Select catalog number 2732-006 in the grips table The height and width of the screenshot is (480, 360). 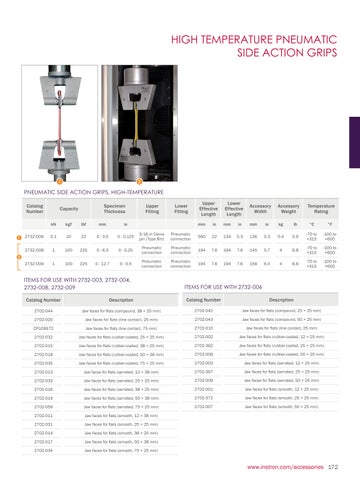[x=34, y=236]
